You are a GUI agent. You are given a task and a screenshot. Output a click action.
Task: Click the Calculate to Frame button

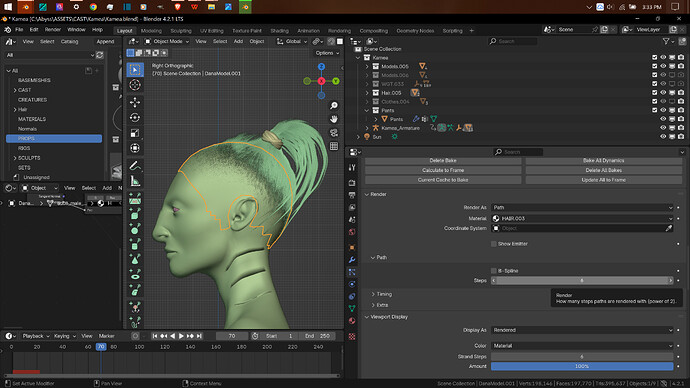click(443, 170)
